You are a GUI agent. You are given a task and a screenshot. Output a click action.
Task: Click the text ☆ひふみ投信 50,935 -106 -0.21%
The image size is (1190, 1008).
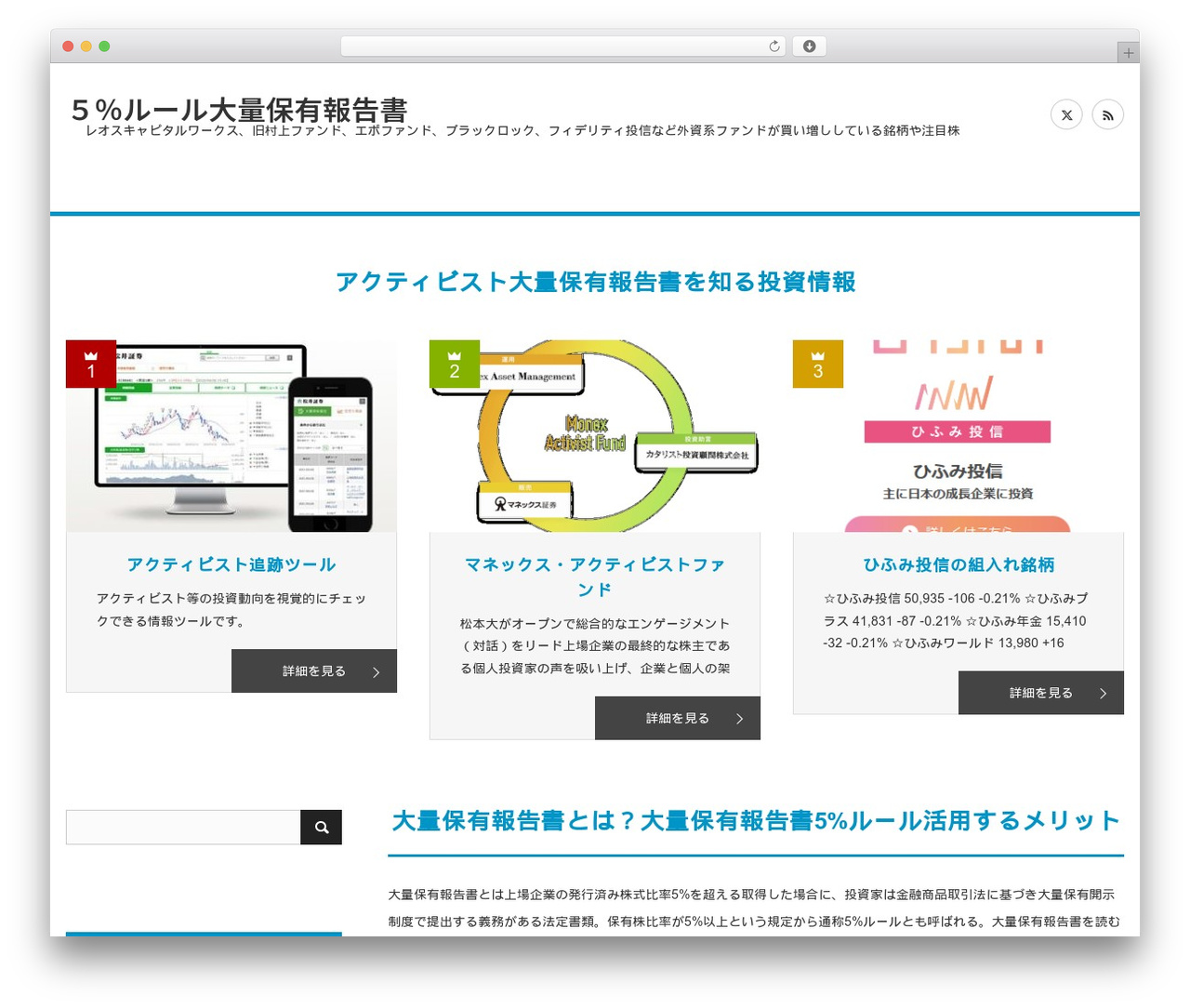921,599
